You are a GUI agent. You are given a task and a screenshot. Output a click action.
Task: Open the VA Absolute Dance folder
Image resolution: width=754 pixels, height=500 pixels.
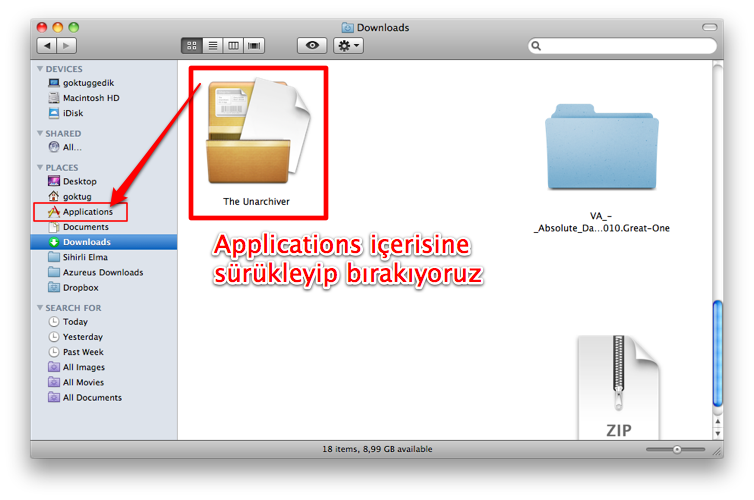[601, 150]
